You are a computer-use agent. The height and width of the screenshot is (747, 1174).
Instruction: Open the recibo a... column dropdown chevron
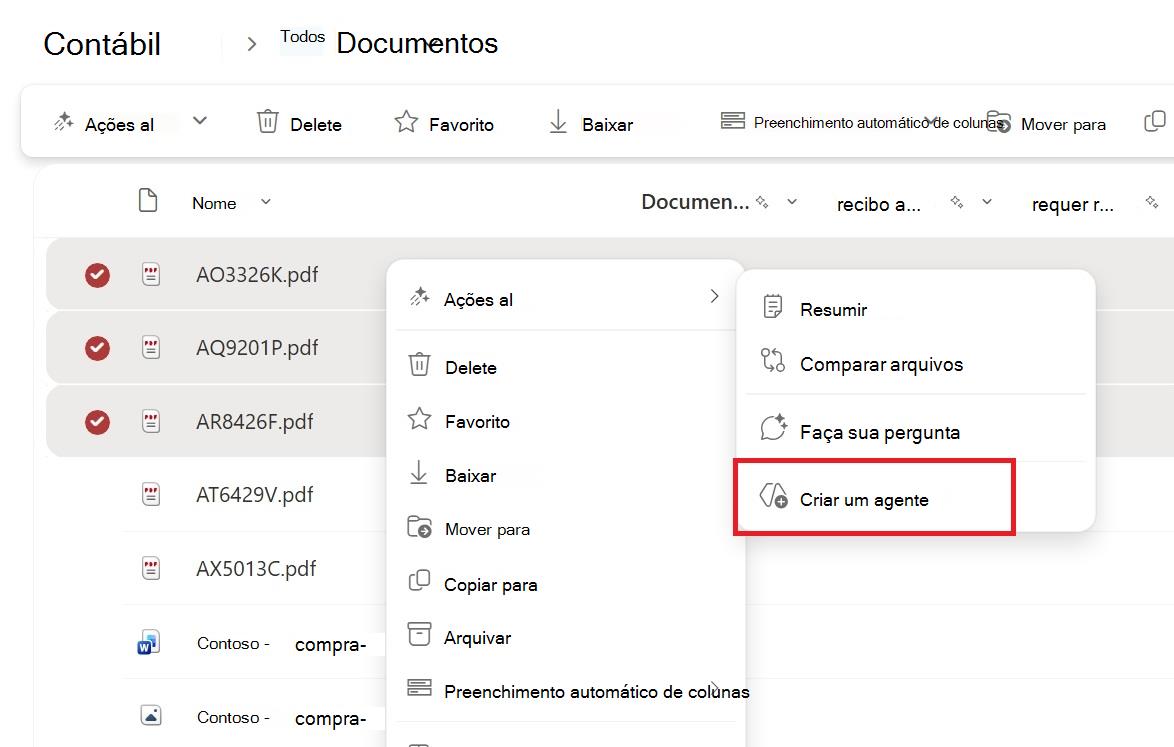(987, 202)
